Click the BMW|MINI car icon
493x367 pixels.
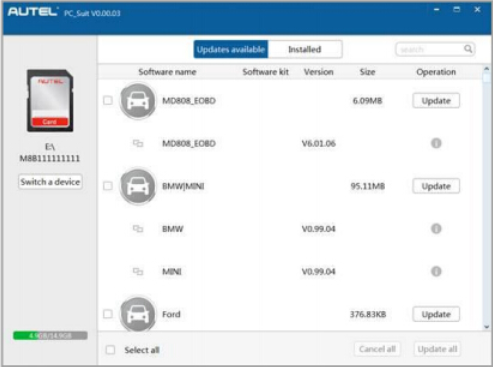138,186
